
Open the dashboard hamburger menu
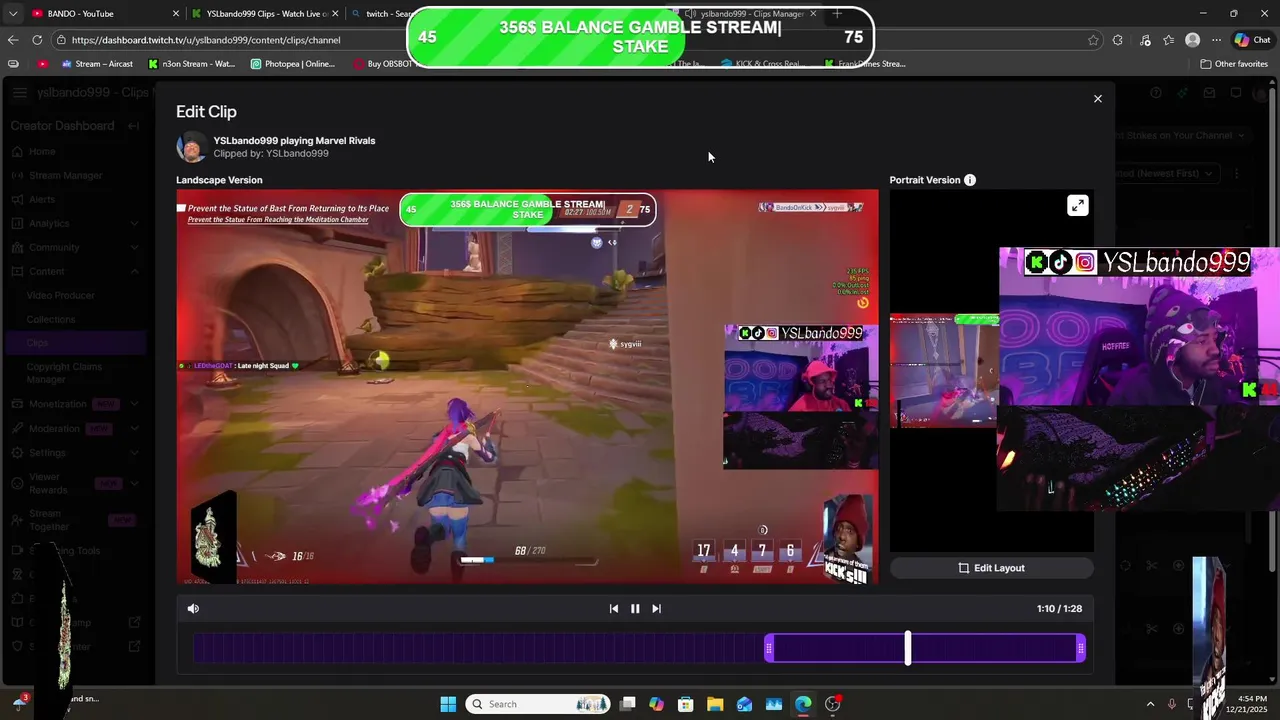tap(20, 93)
